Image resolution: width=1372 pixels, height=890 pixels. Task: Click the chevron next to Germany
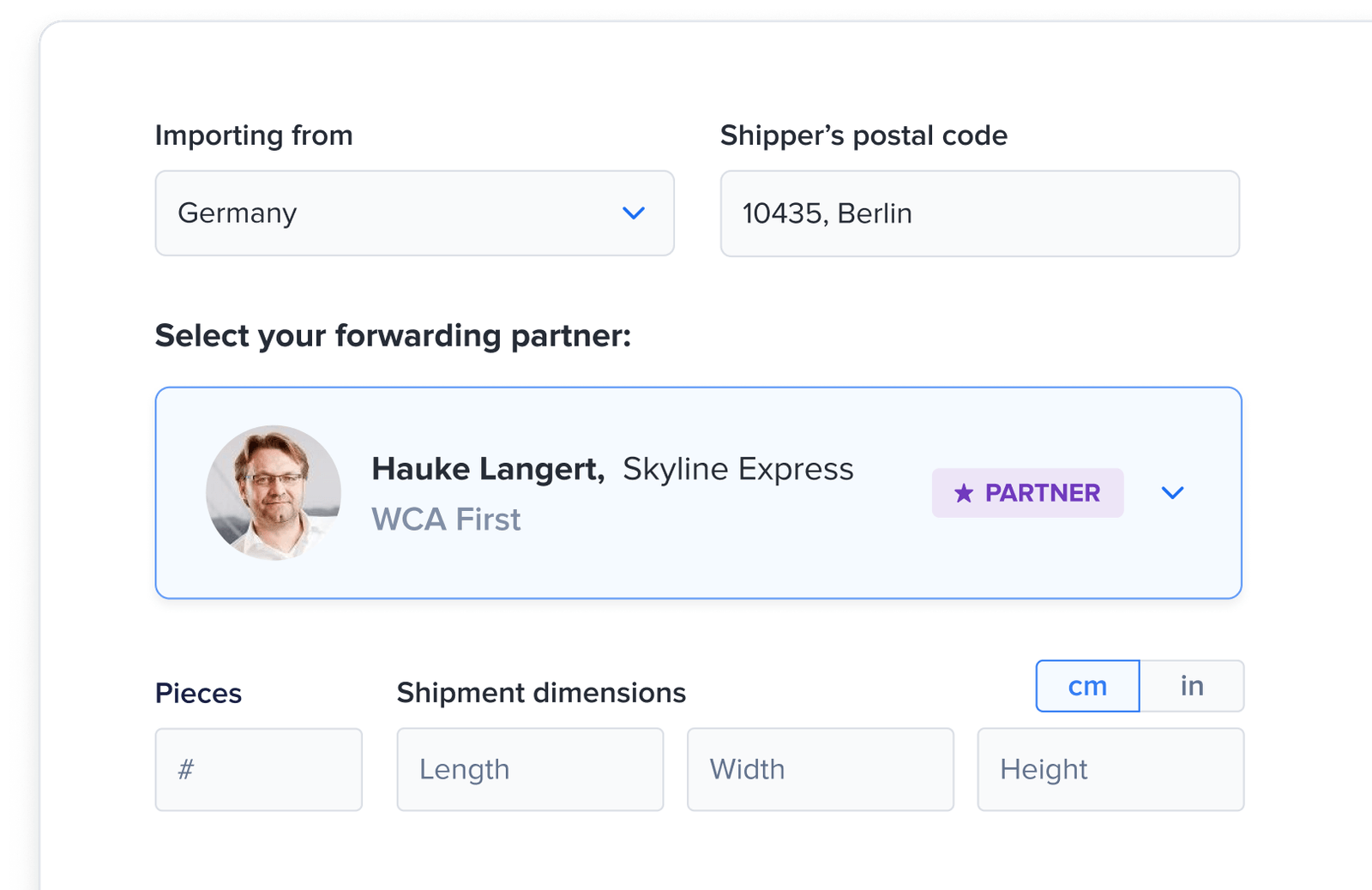pyautogui.click(x=633, y=213)
